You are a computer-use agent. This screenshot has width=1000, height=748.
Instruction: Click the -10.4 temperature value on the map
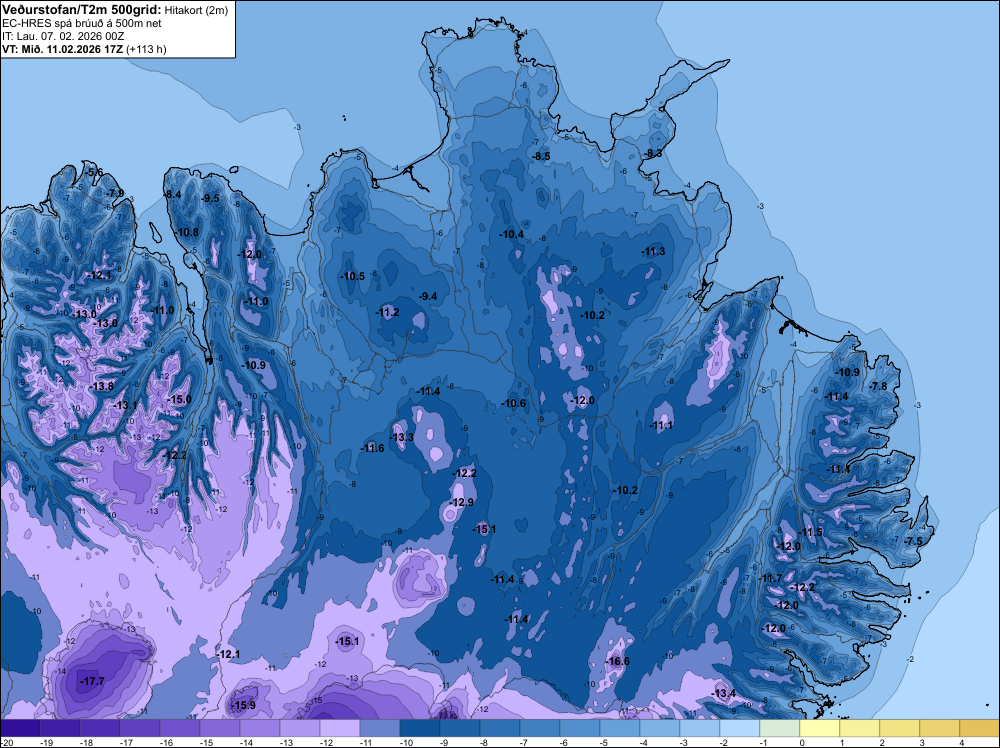tap(511, 234)
